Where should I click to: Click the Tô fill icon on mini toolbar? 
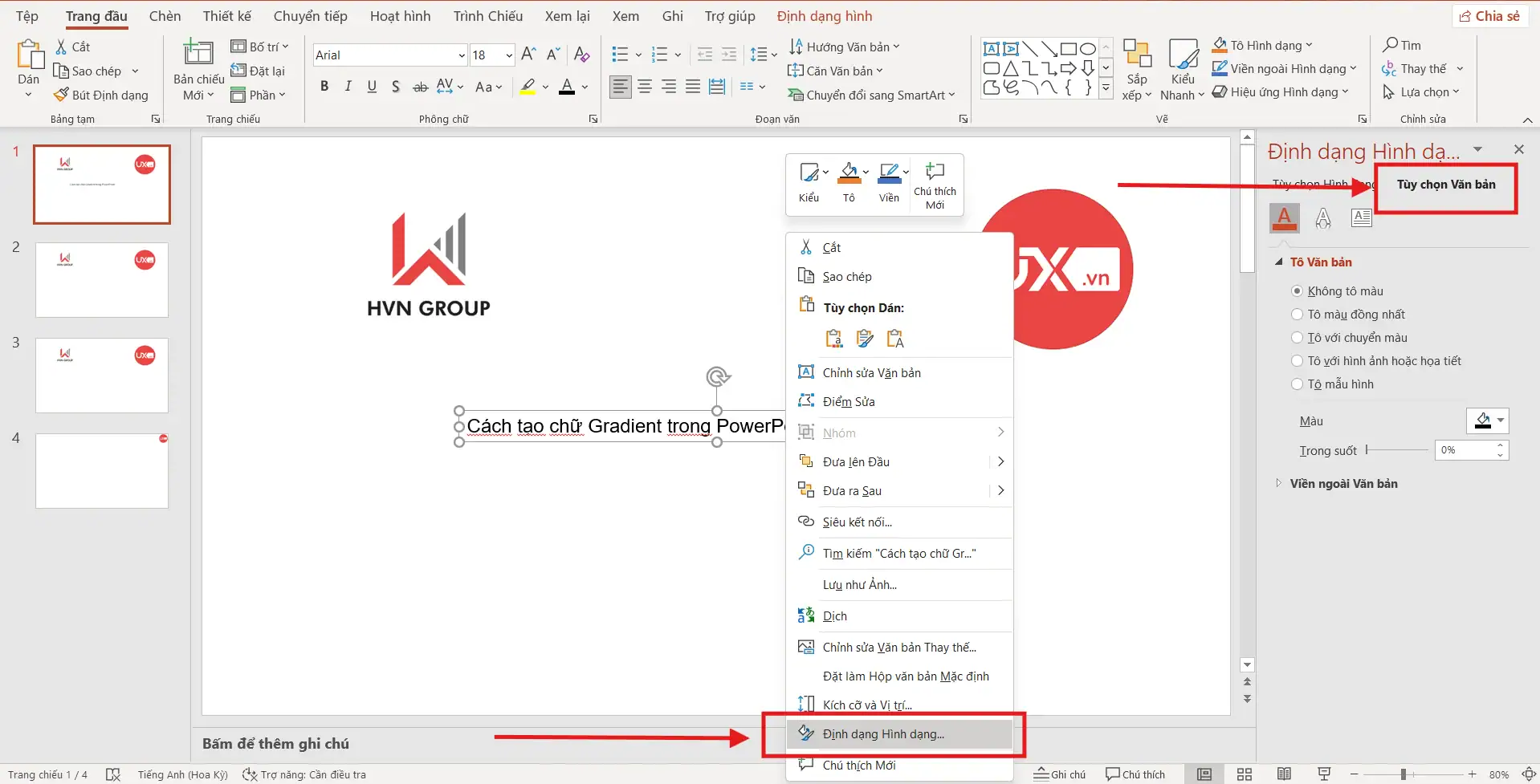pyautogui.click(x=849, y=182)
